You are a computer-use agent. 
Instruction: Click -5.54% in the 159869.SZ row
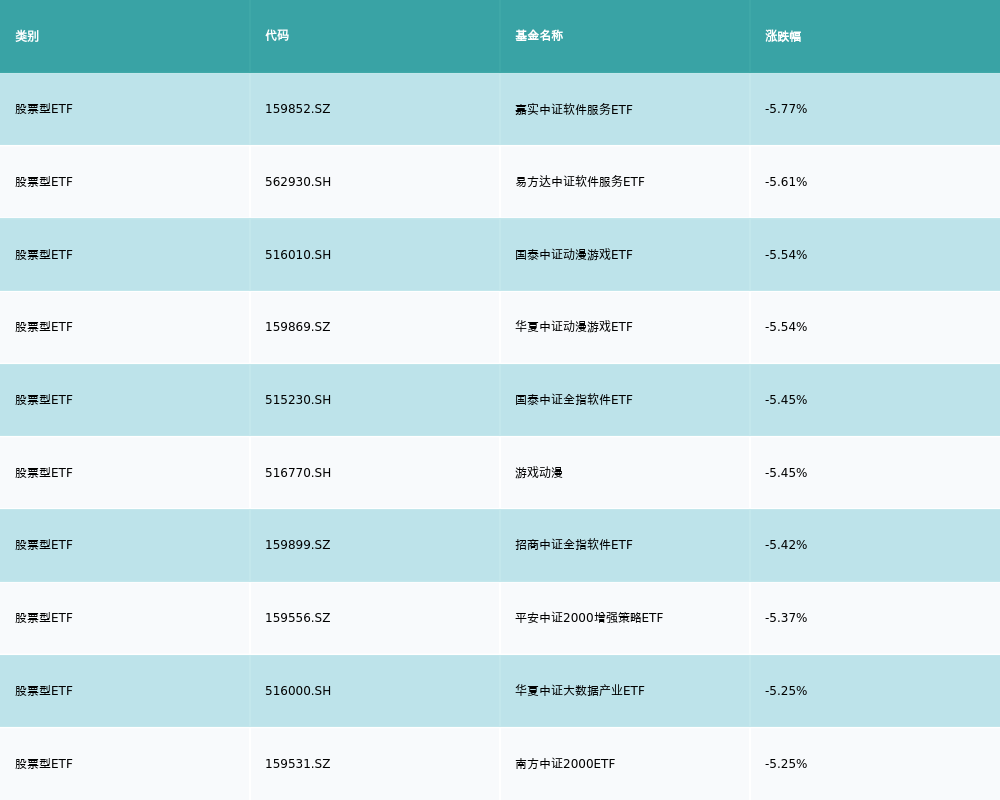point(786,327)
